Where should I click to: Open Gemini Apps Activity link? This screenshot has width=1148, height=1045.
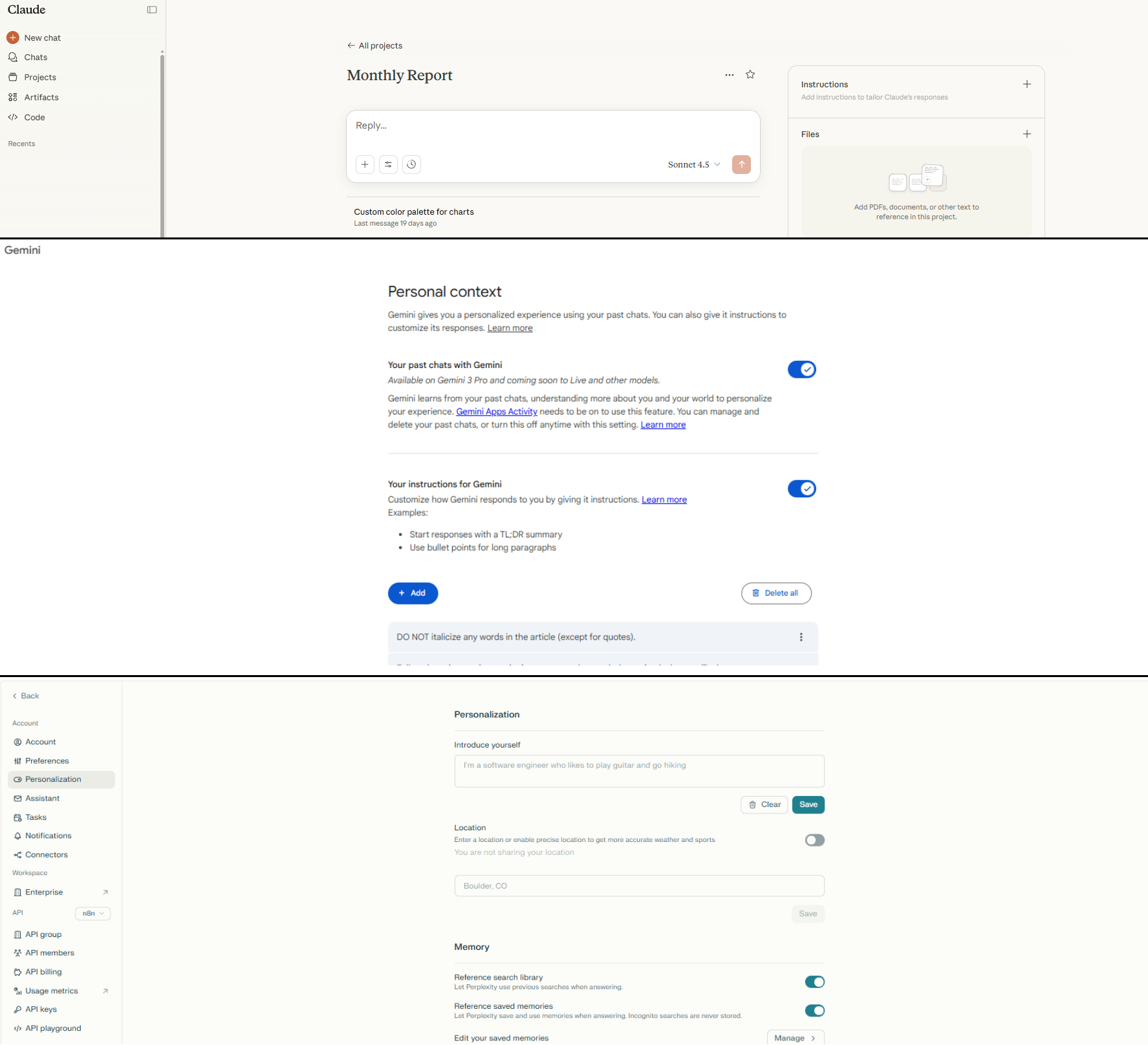click(497, 412)
